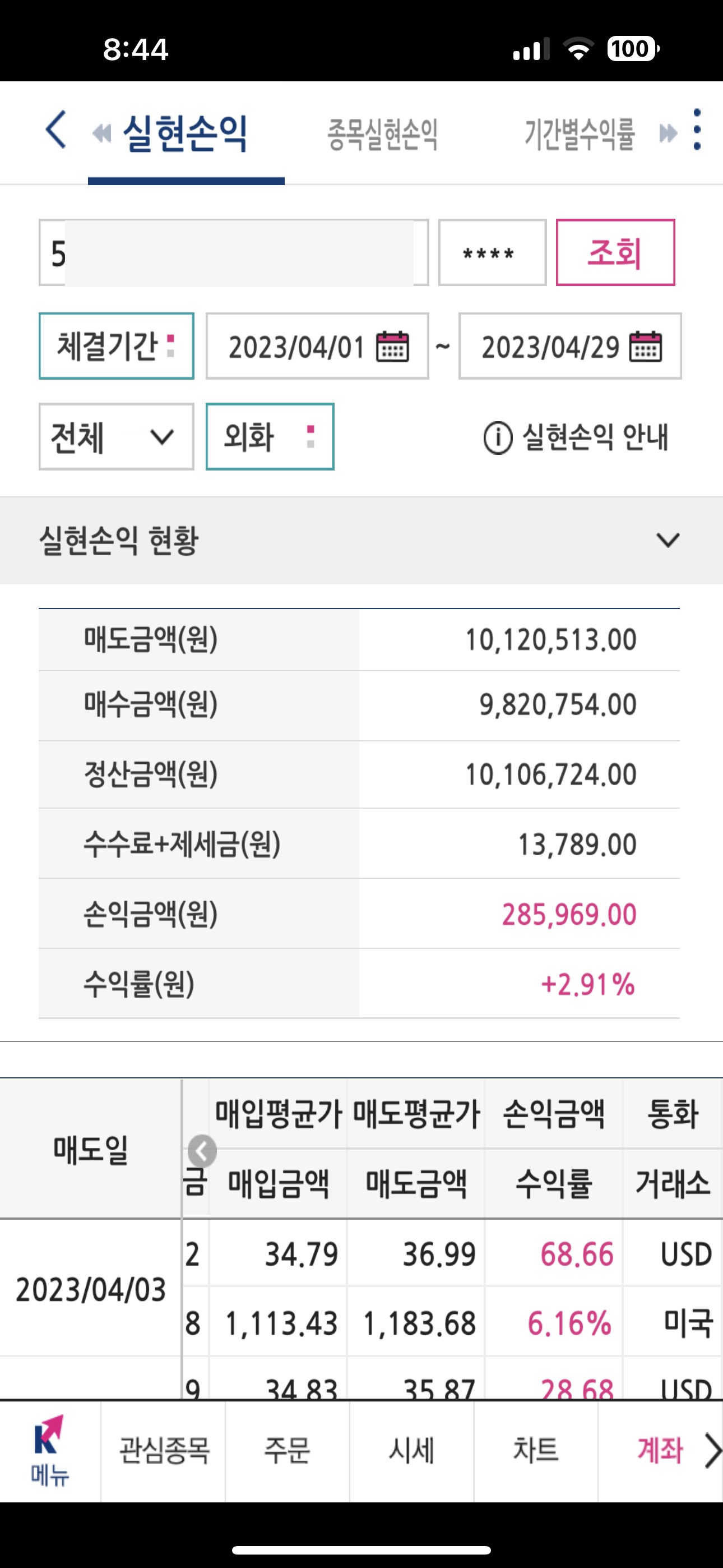
Task: Switch to the 기간별수익률 tab
Action: (580, 134)
